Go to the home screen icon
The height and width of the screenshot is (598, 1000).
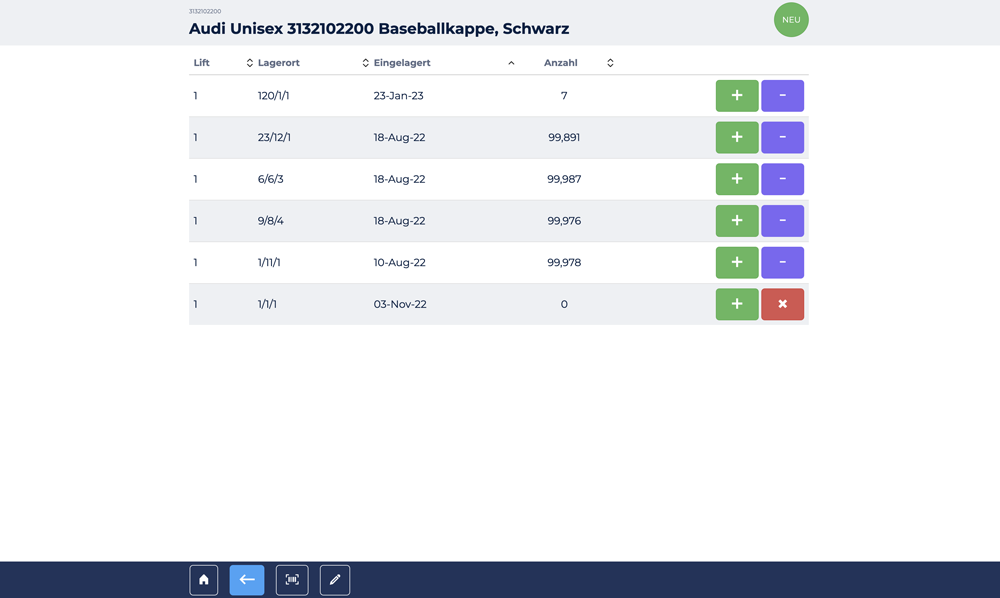(x=204, y=580)
